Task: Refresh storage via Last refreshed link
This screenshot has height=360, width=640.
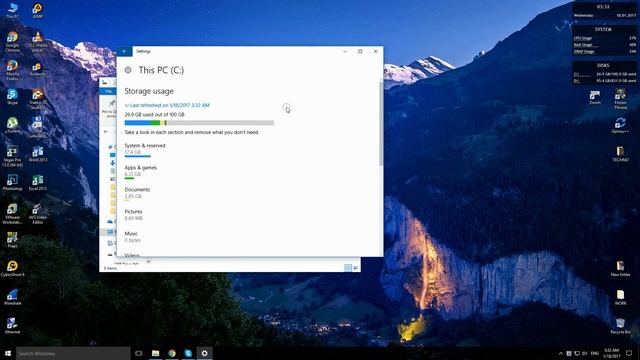Action: [167, 105]
